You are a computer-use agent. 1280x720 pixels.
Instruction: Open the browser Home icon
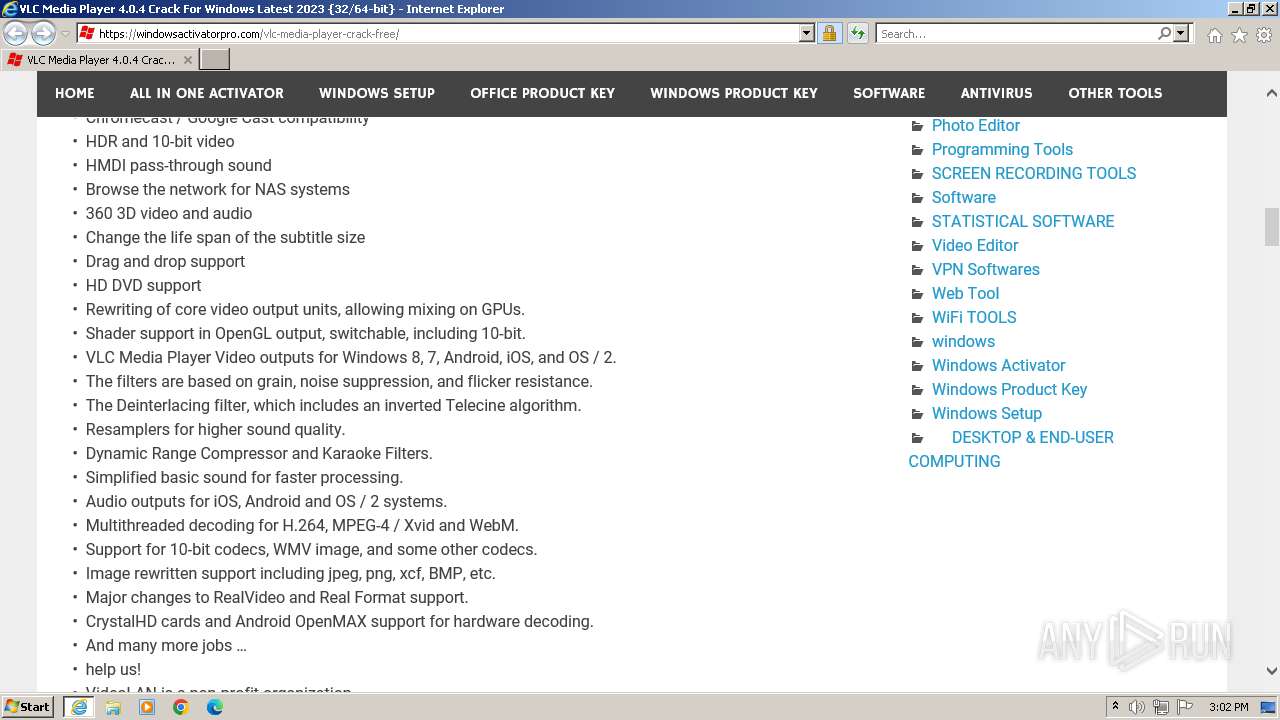tap(1214, 35)
